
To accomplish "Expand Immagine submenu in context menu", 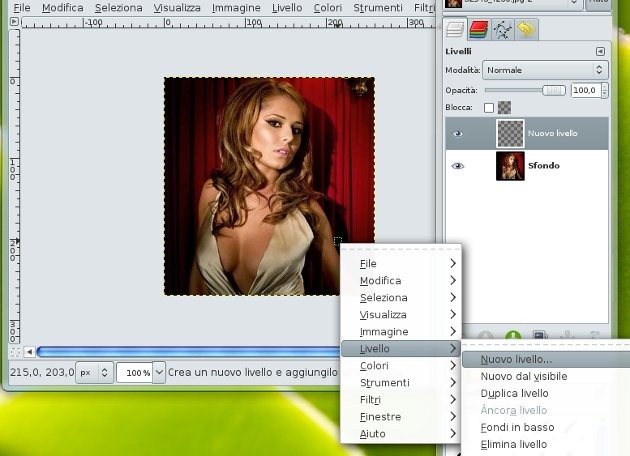I will (x=401, y=332).
